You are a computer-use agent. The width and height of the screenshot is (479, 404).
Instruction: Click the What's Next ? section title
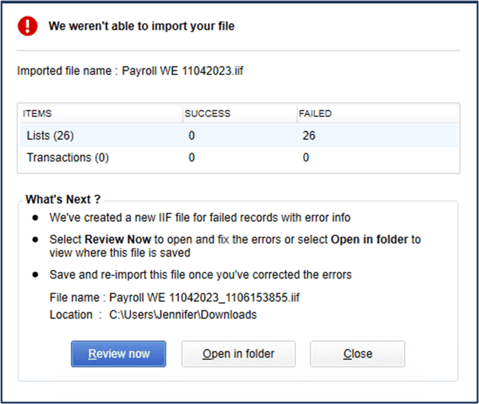pyautogui.click(x=63, y=199)
